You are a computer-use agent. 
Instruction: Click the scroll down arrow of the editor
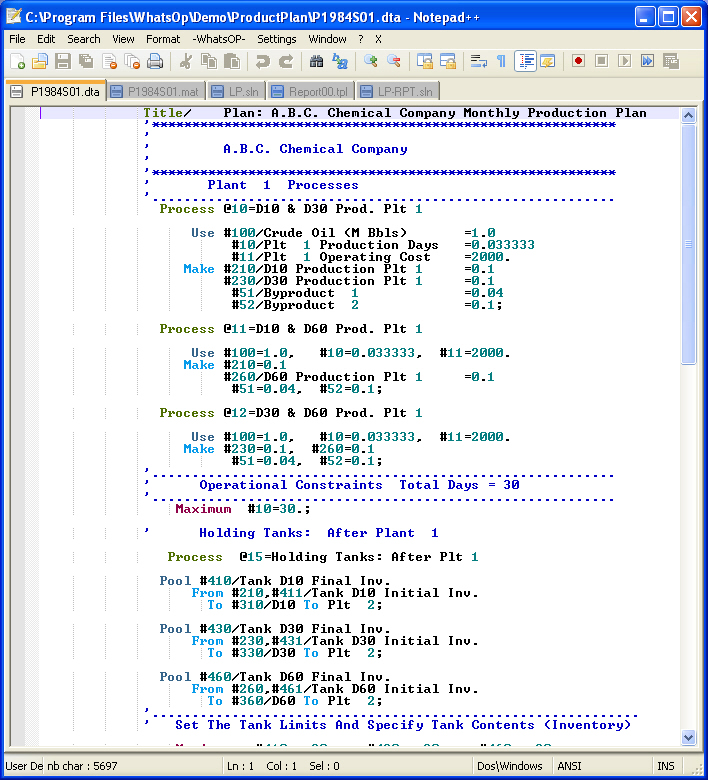click(x=689, y=737)
